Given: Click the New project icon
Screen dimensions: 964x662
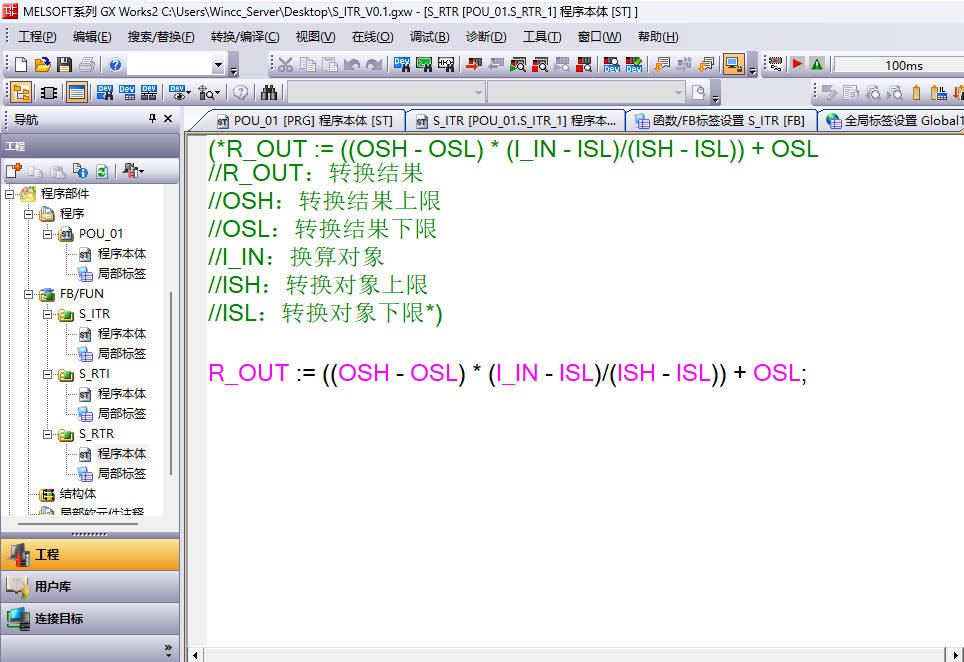Looking at the screenshot, I should point(20,65).
